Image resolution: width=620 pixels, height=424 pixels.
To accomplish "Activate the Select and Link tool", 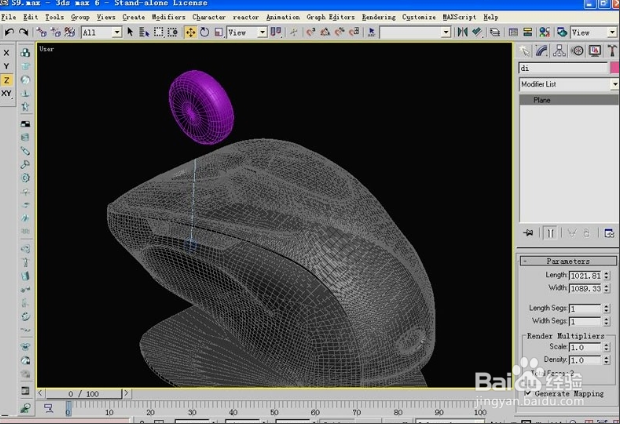I will point(42,32).
